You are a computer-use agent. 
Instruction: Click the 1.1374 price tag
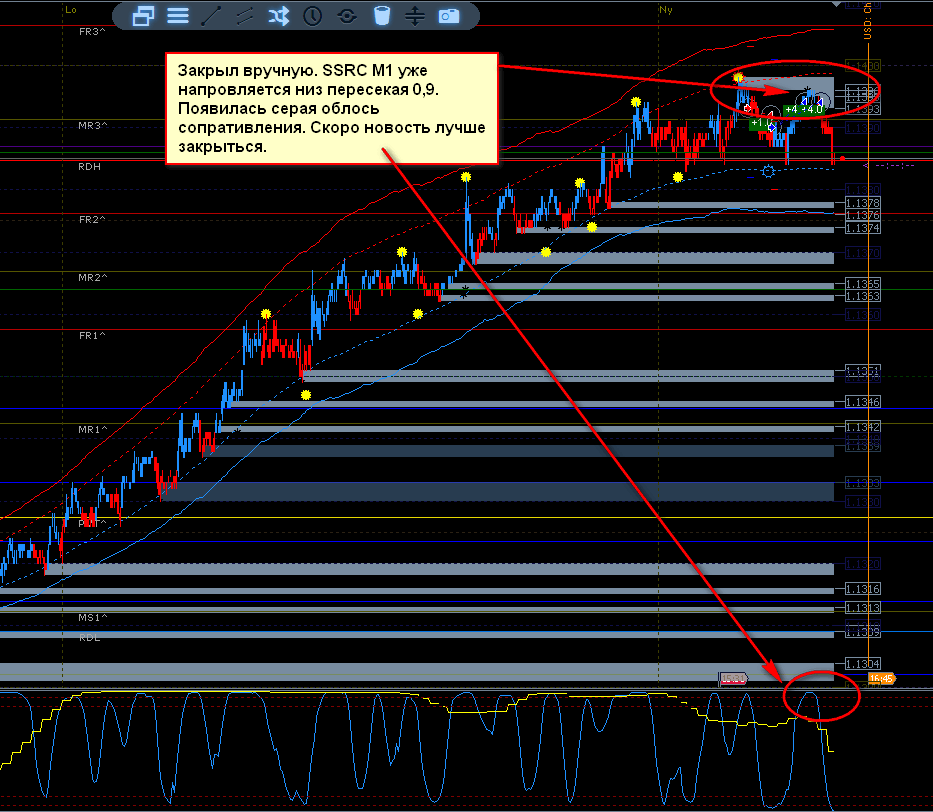coord(862,228)
